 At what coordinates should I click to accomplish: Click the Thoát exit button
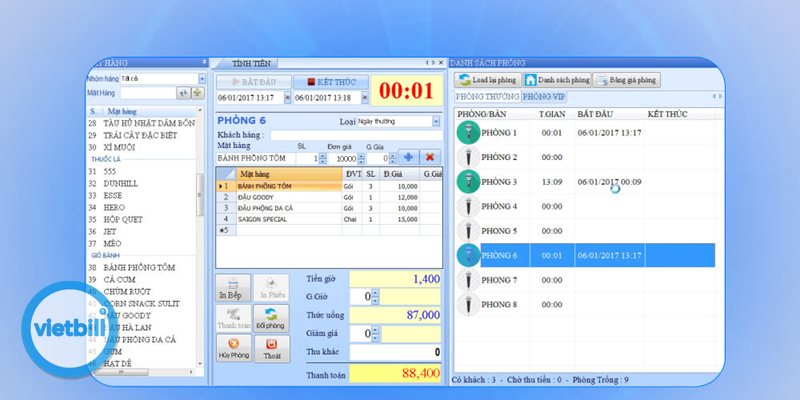[x=271, y=348]
